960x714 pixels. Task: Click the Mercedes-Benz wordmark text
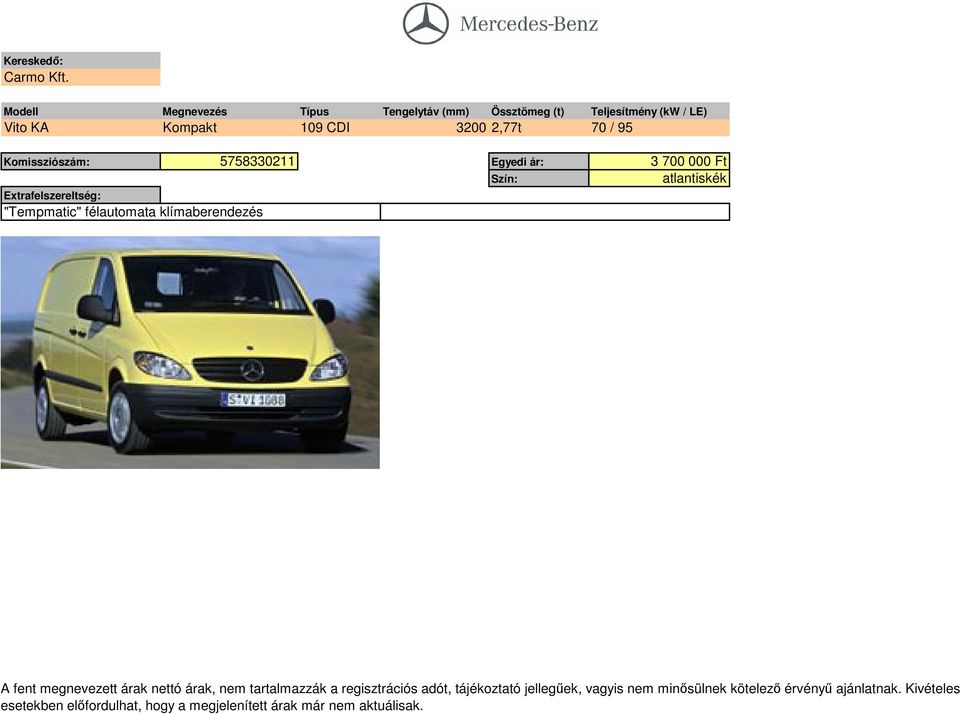(x=529, y=24)
